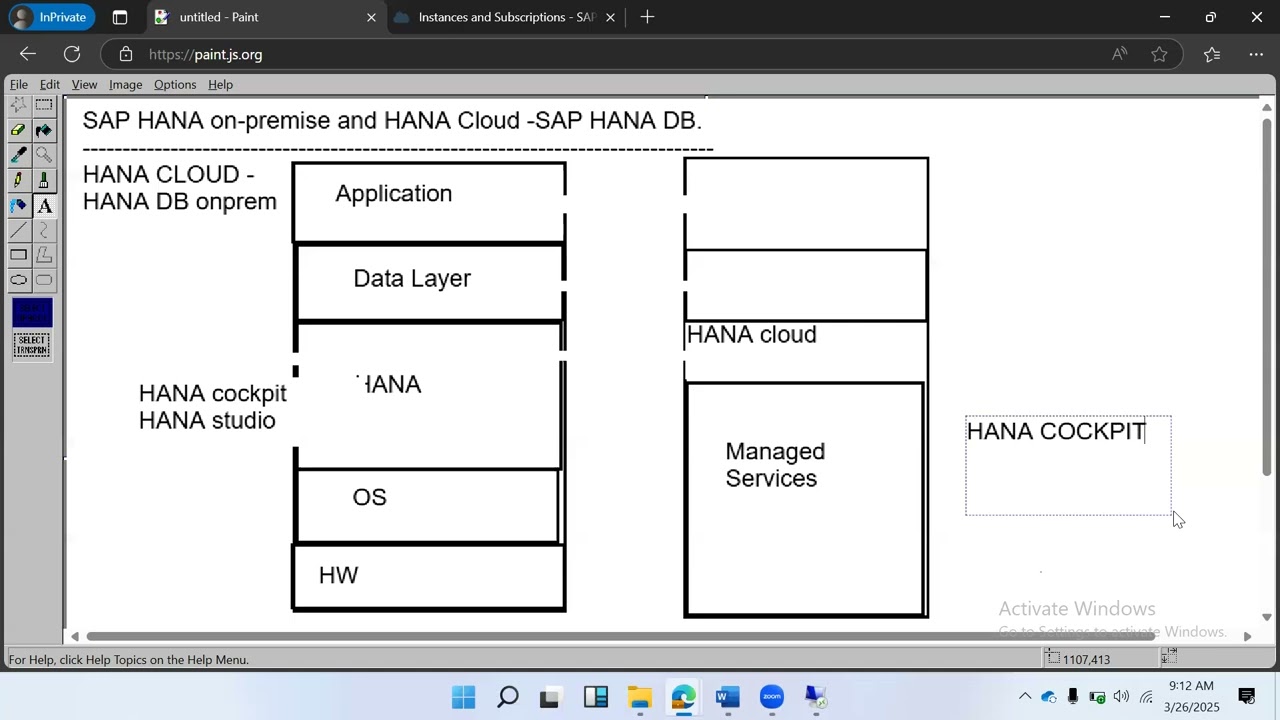Image resolution: width=1280 pixels, height=720 pixels.
Task: Click the vertical scrollbar up arrow
Action: click(1267, 107)
